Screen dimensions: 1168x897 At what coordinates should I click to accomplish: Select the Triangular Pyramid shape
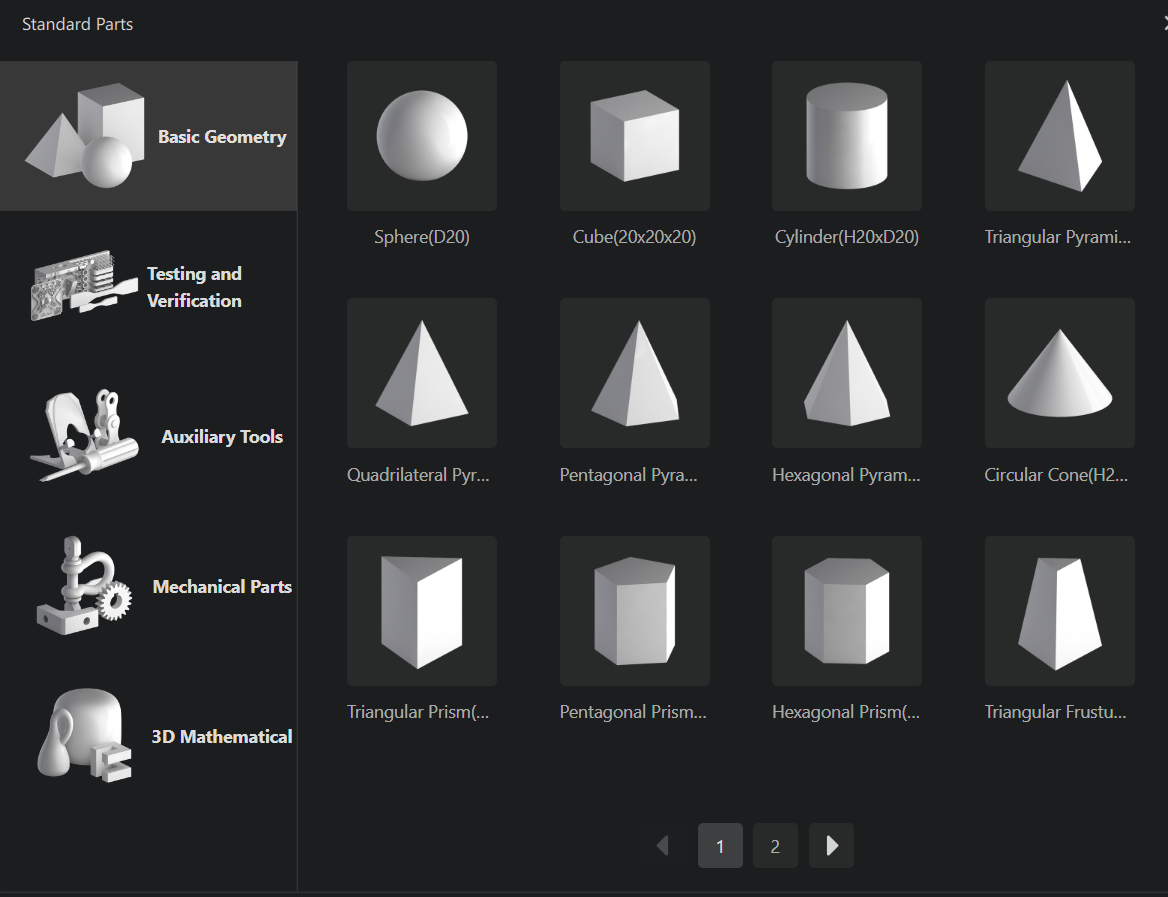tap(1059, 136)
